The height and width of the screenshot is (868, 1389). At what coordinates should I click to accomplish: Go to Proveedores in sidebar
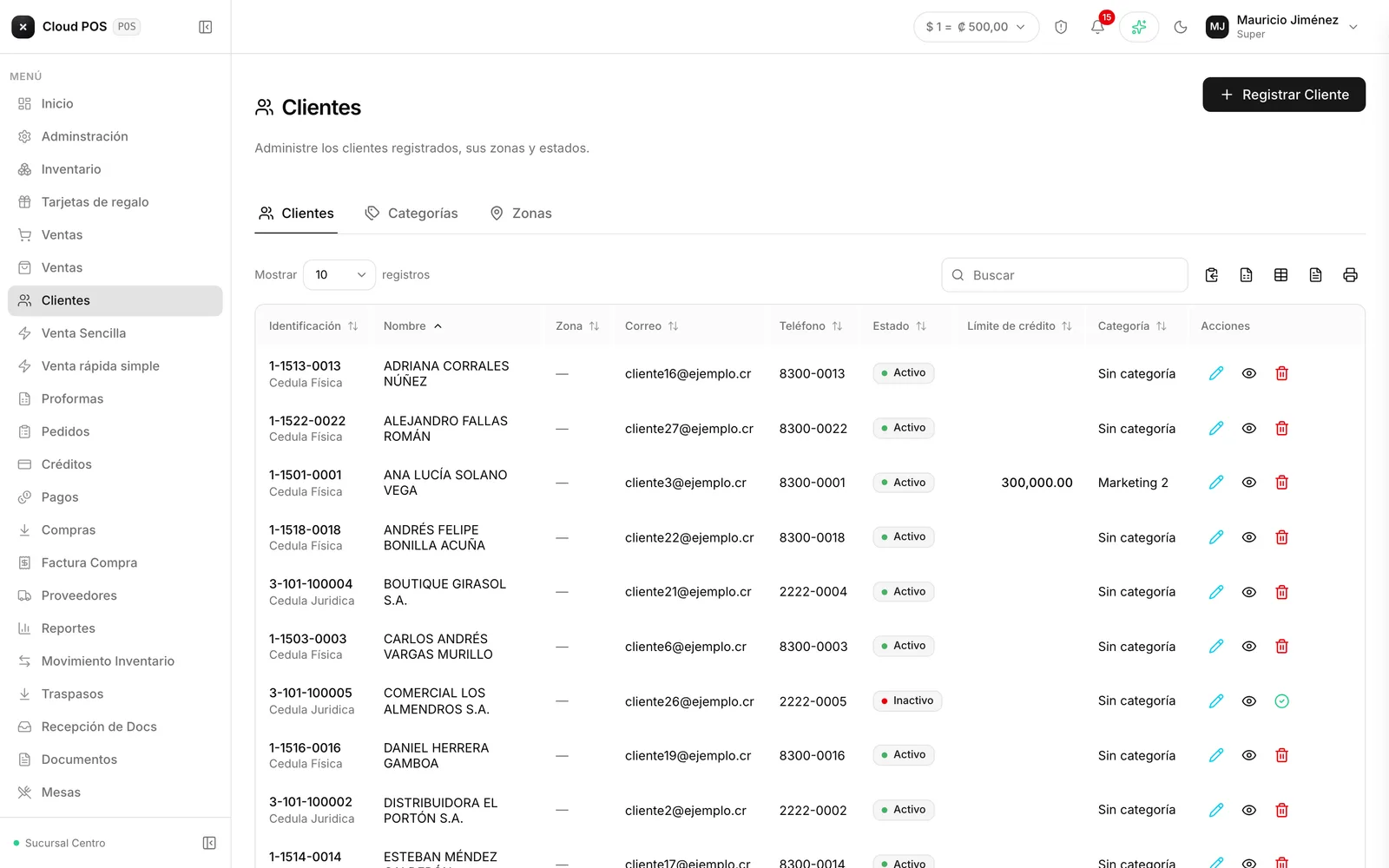(x=115, y=595)
